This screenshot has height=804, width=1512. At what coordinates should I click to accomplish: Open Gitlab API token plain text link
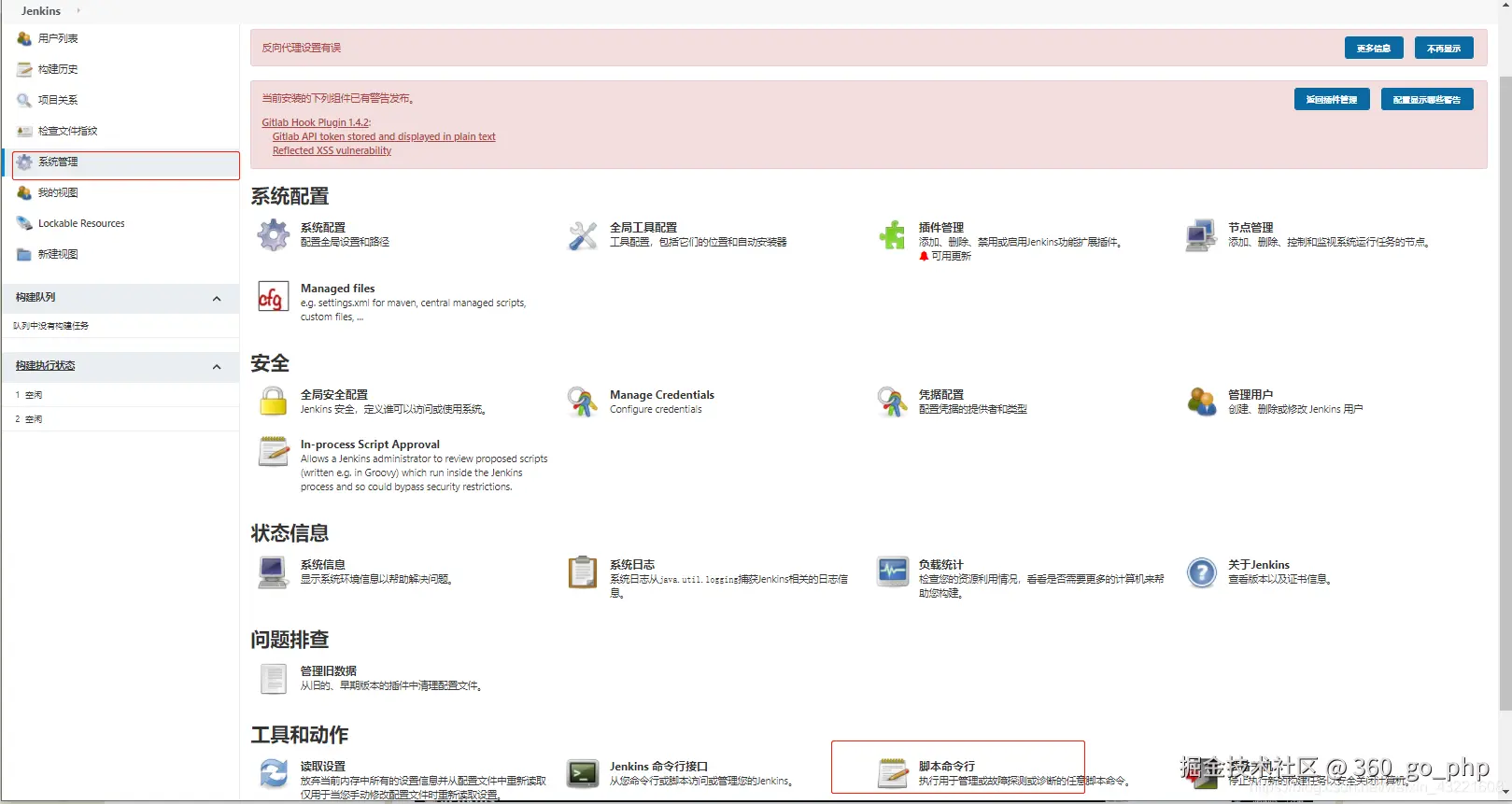[384, 136]
